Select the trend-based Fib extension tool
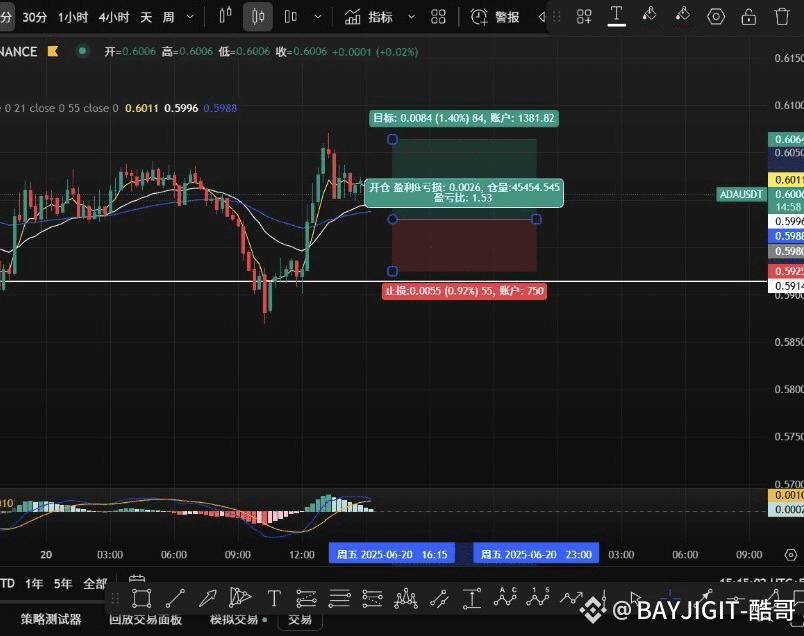Viewport: 804px width, 636px height. point(373,598)
